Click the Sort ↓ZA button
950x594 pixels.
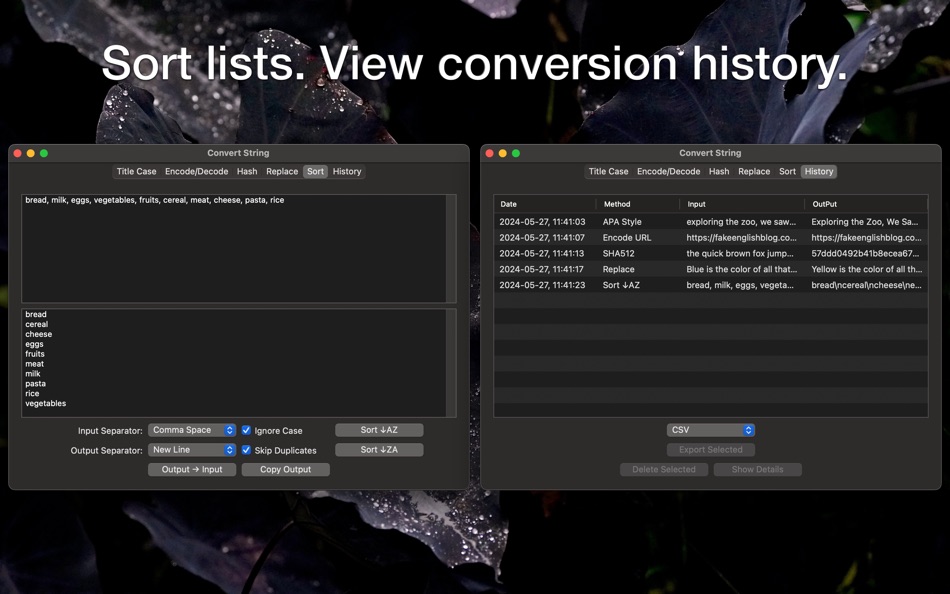(x=379, y=450)
